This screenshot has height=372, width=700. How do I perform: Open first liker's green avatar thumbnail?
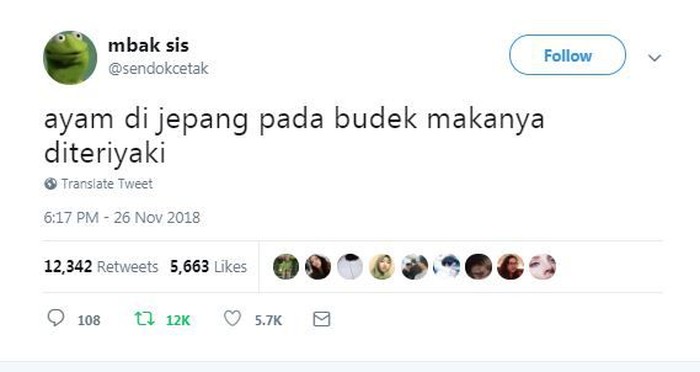[x=286, y=267]
